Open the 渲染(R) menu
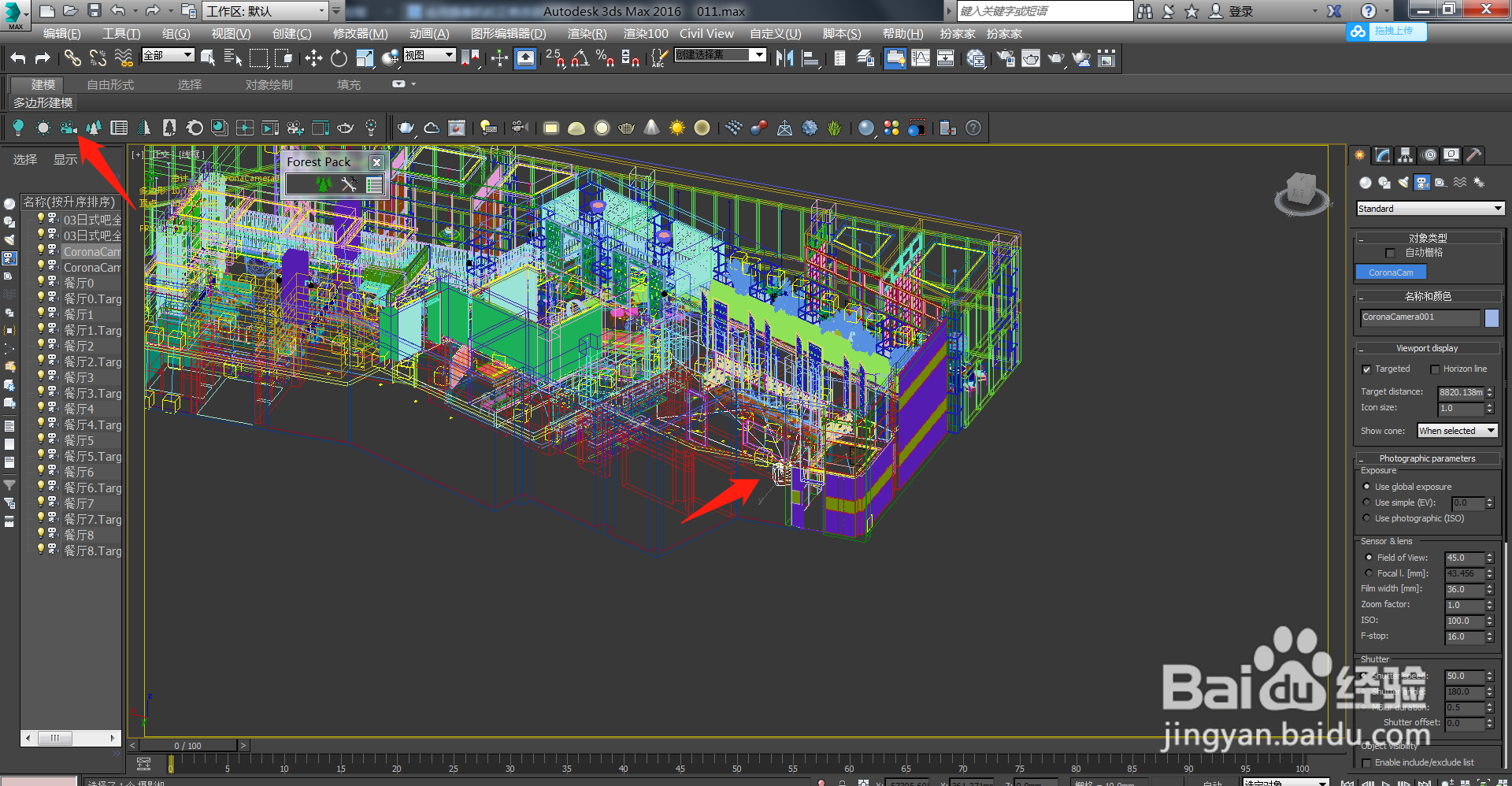Viewport: 1512px width, 786px height. point(587,34)
